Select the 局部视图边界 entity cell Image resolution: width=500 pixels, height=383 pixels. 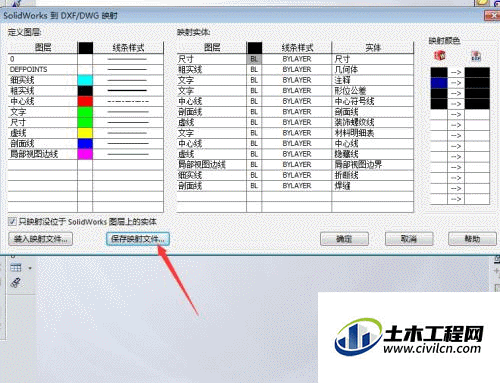(373, 164)
